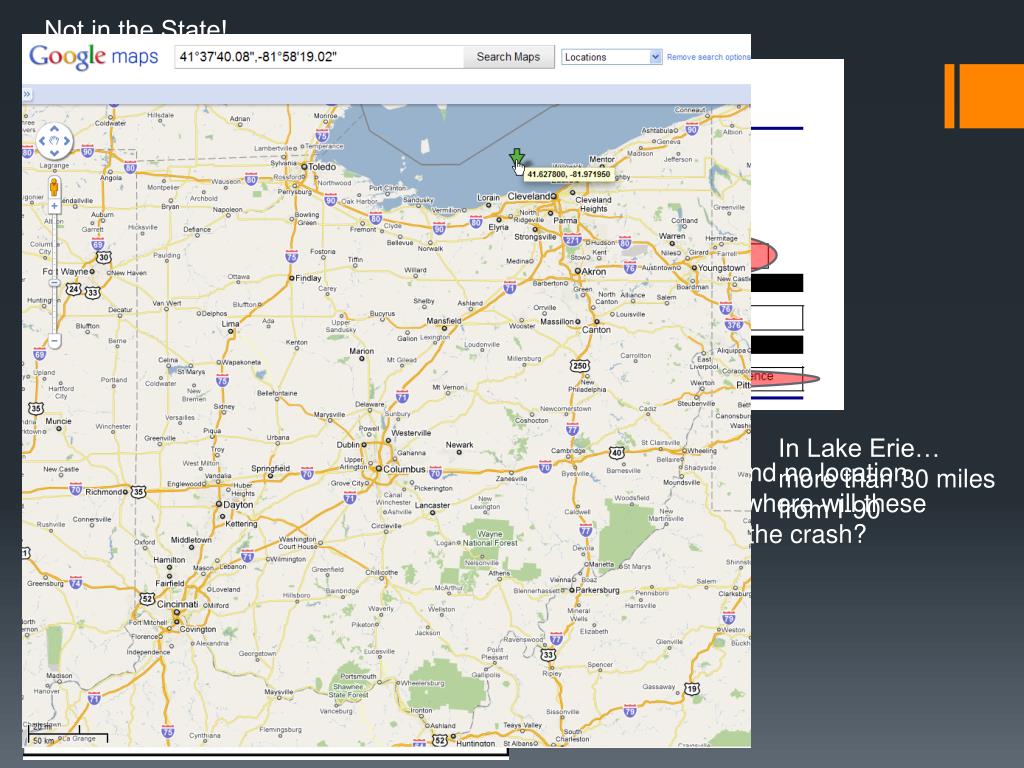The height and width of the screenshot is (768, 1024).
Task: Click the Columbus city label
Action: pos(404,469)
